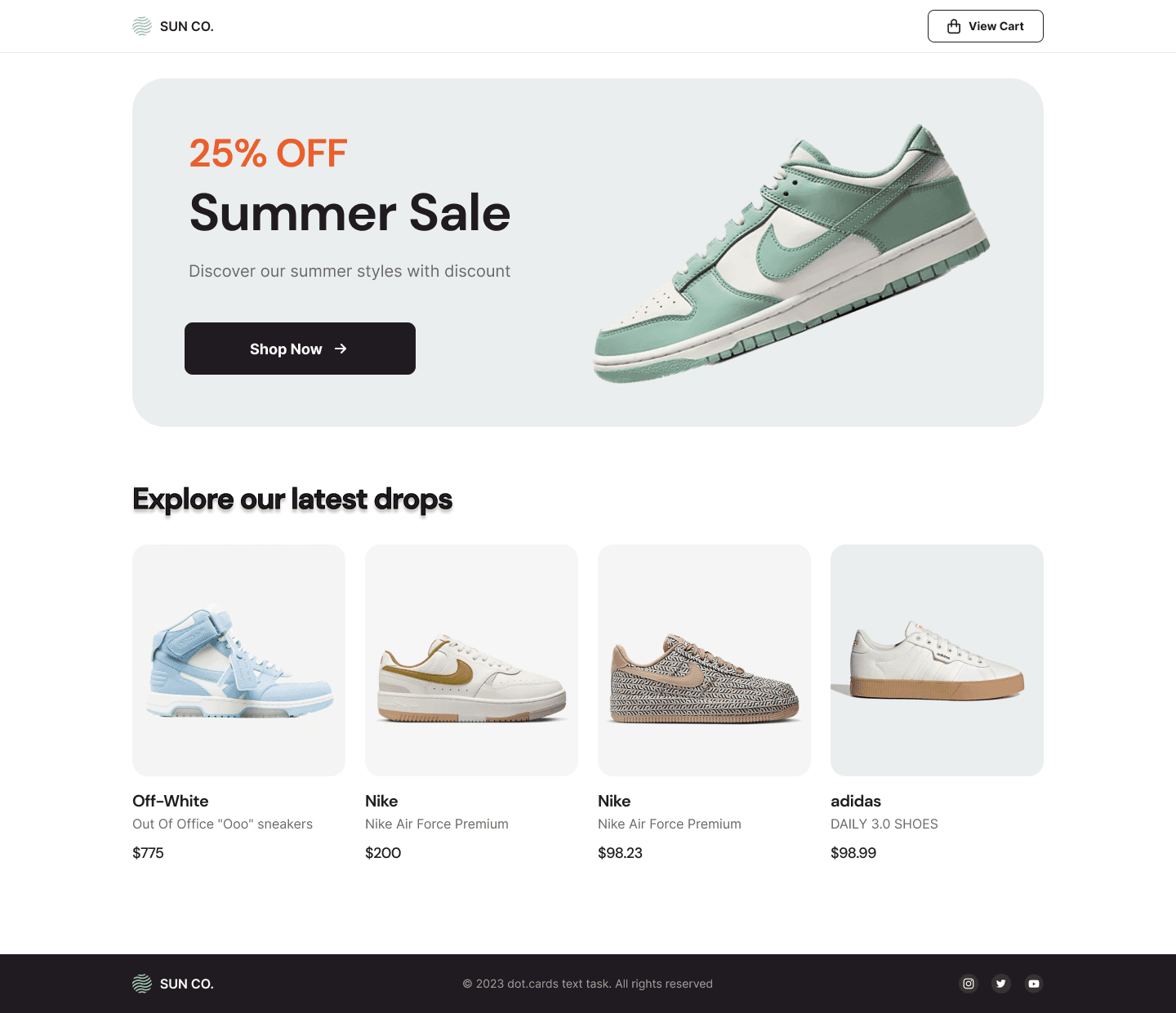Click the Out Of Office "Ooo" sneakers description
Viewport: 1176px width, 1013px height.
pyautogui.click(x=222, y=824)
